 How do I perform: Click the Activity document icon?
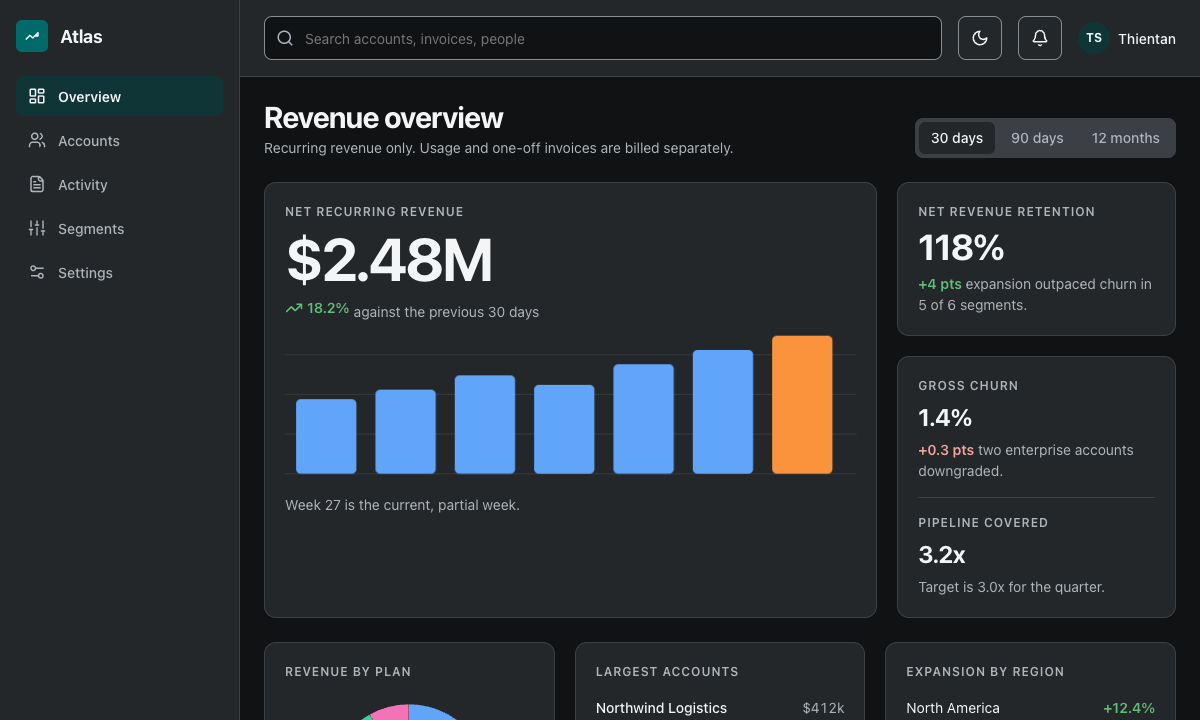37,184
